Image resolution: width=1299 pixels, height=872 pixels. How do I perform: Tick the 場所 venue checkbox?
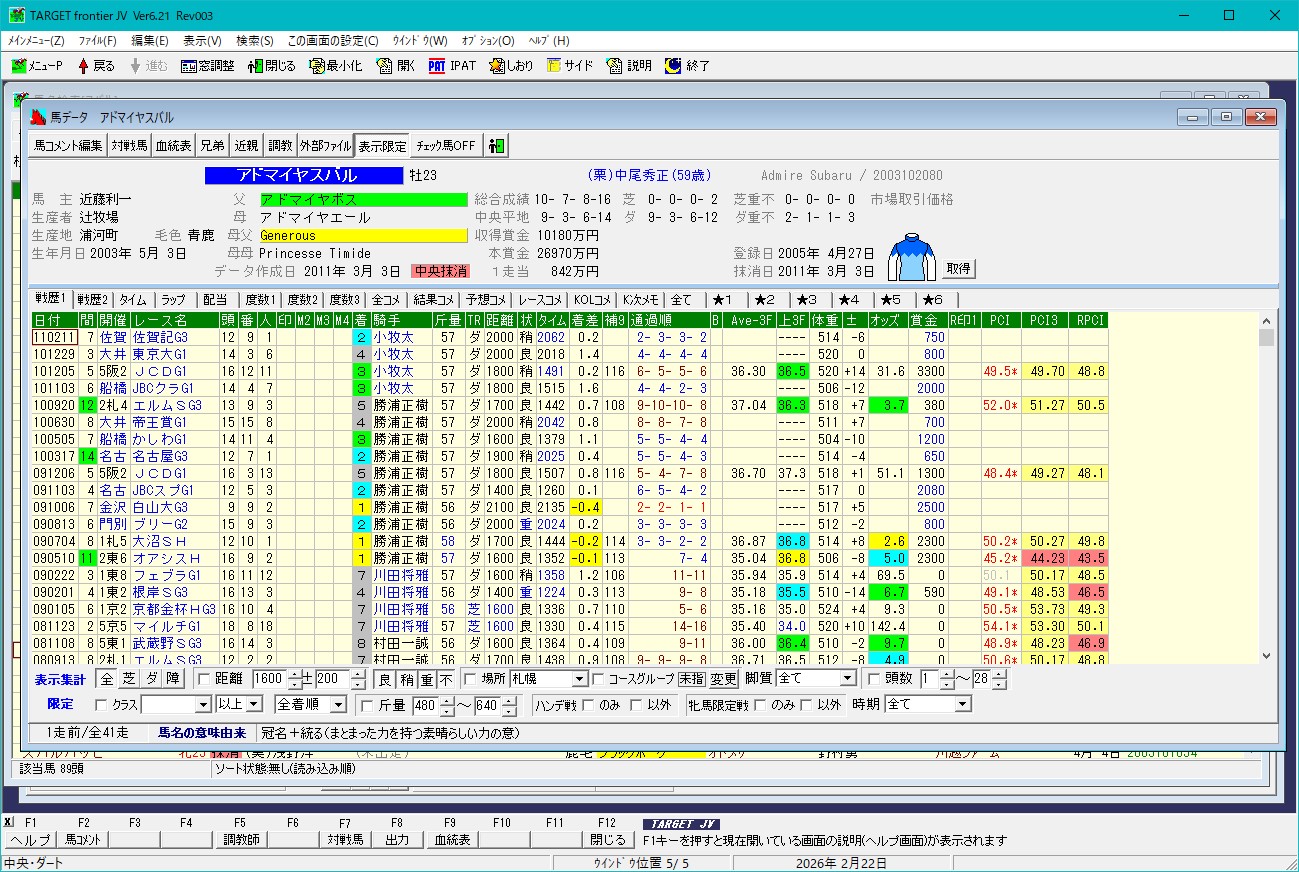470,680
